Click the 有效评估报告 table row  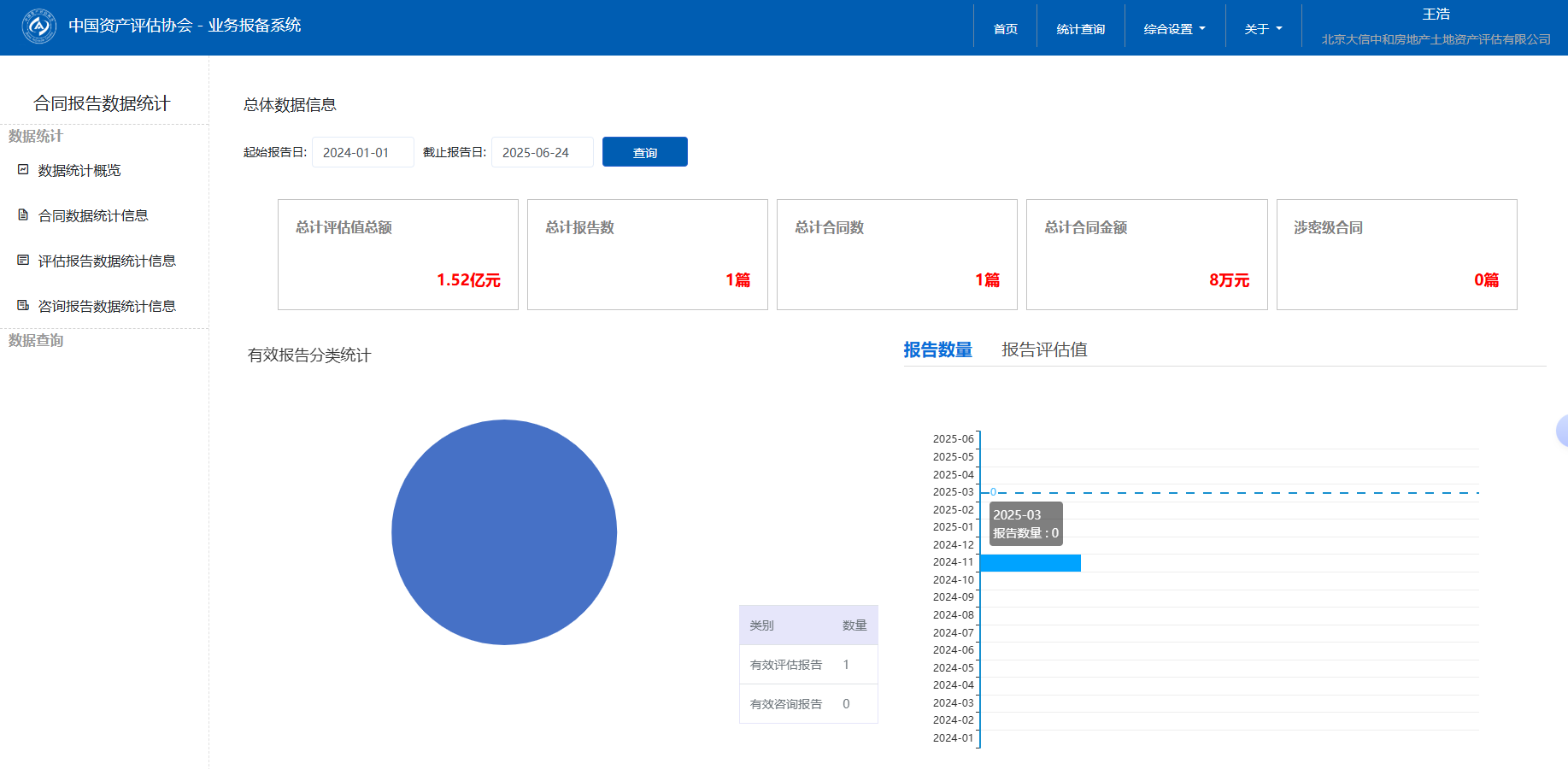point(807,665)
